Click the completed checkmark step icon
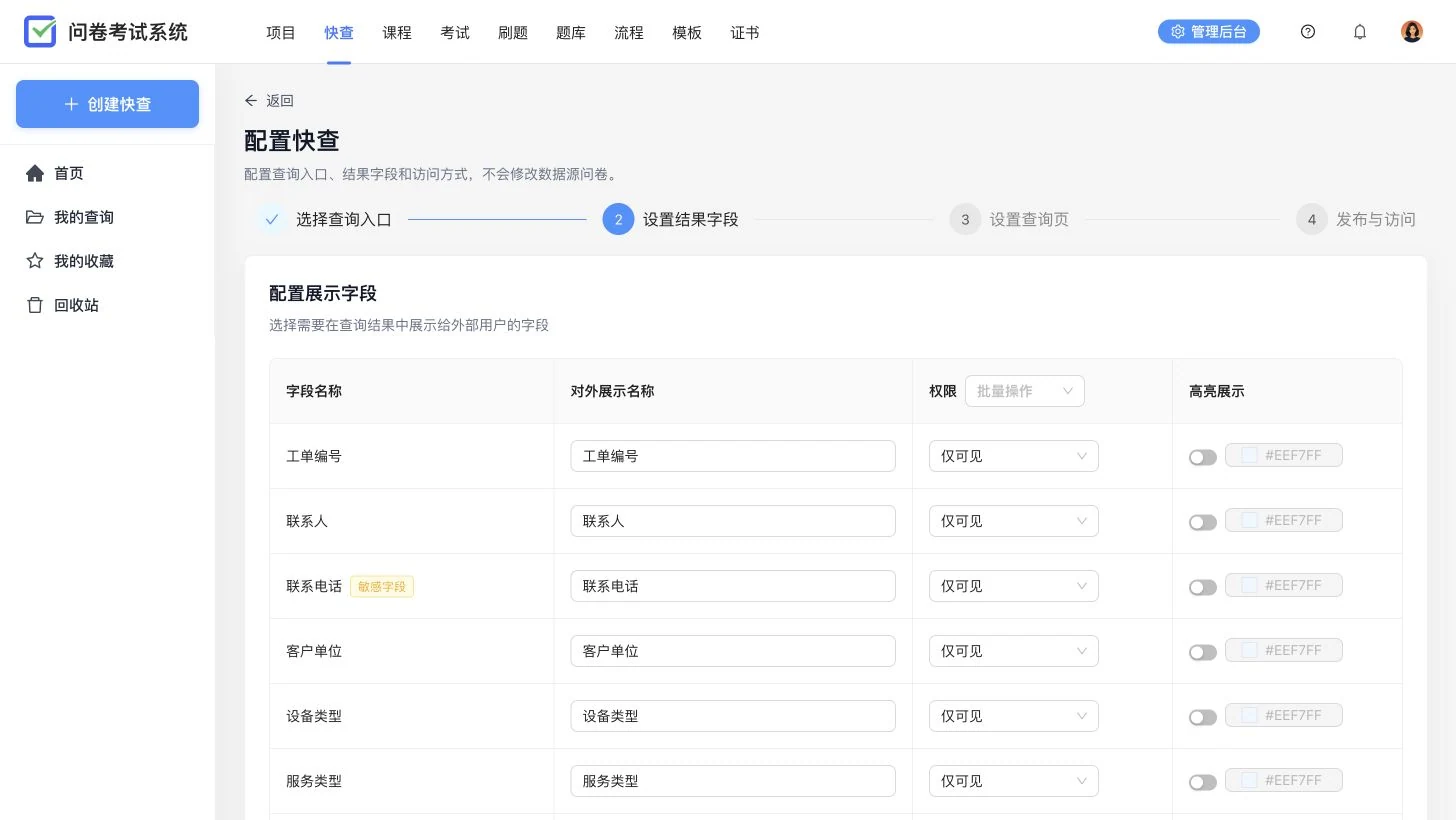Image resolution: width=1456 pixels, height=820 pixels. (x=271, y=219)
